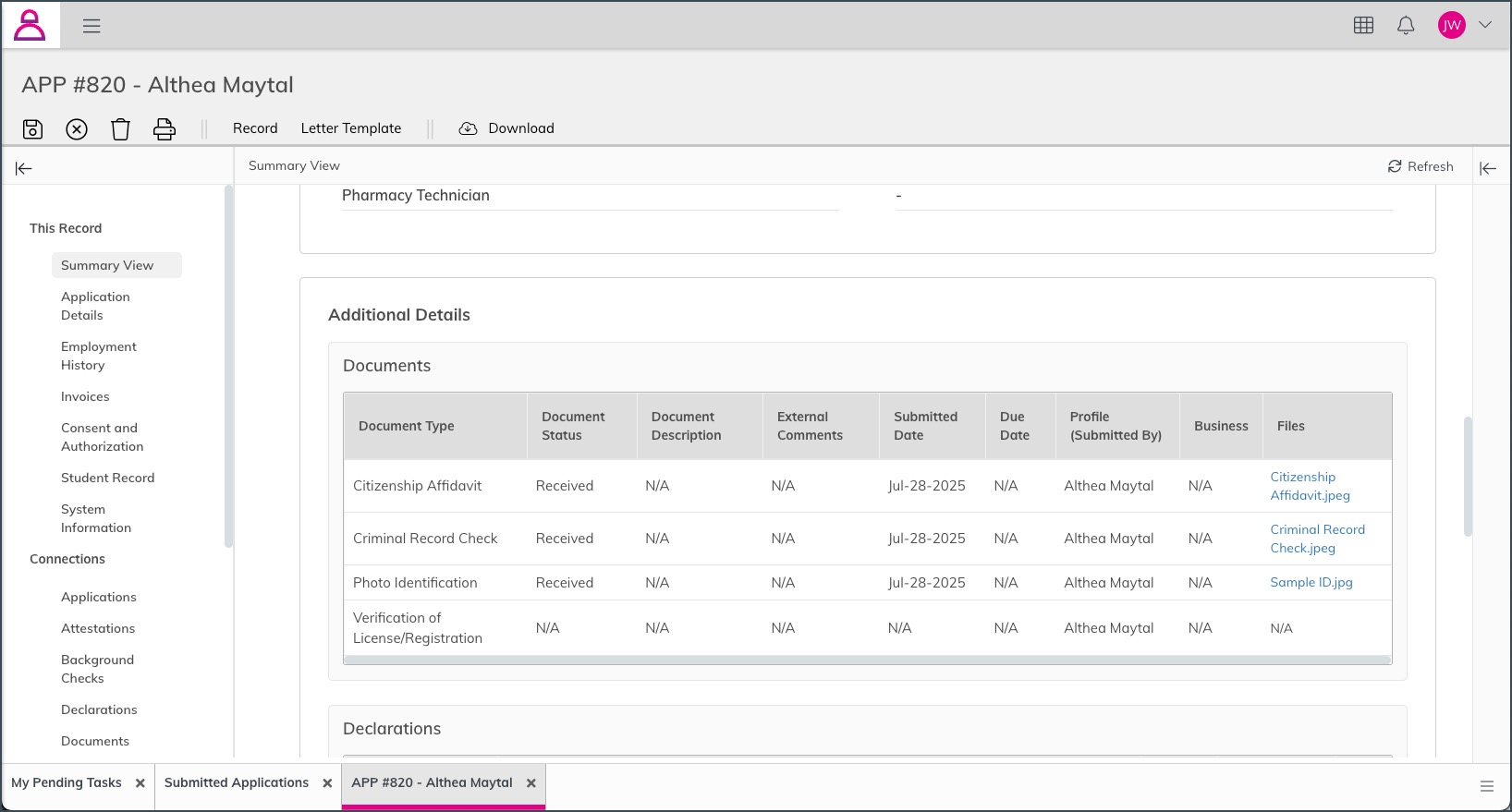This screenshot has width=1512, height=812.
Task: Click the Download button
Action: pos(506,128)
